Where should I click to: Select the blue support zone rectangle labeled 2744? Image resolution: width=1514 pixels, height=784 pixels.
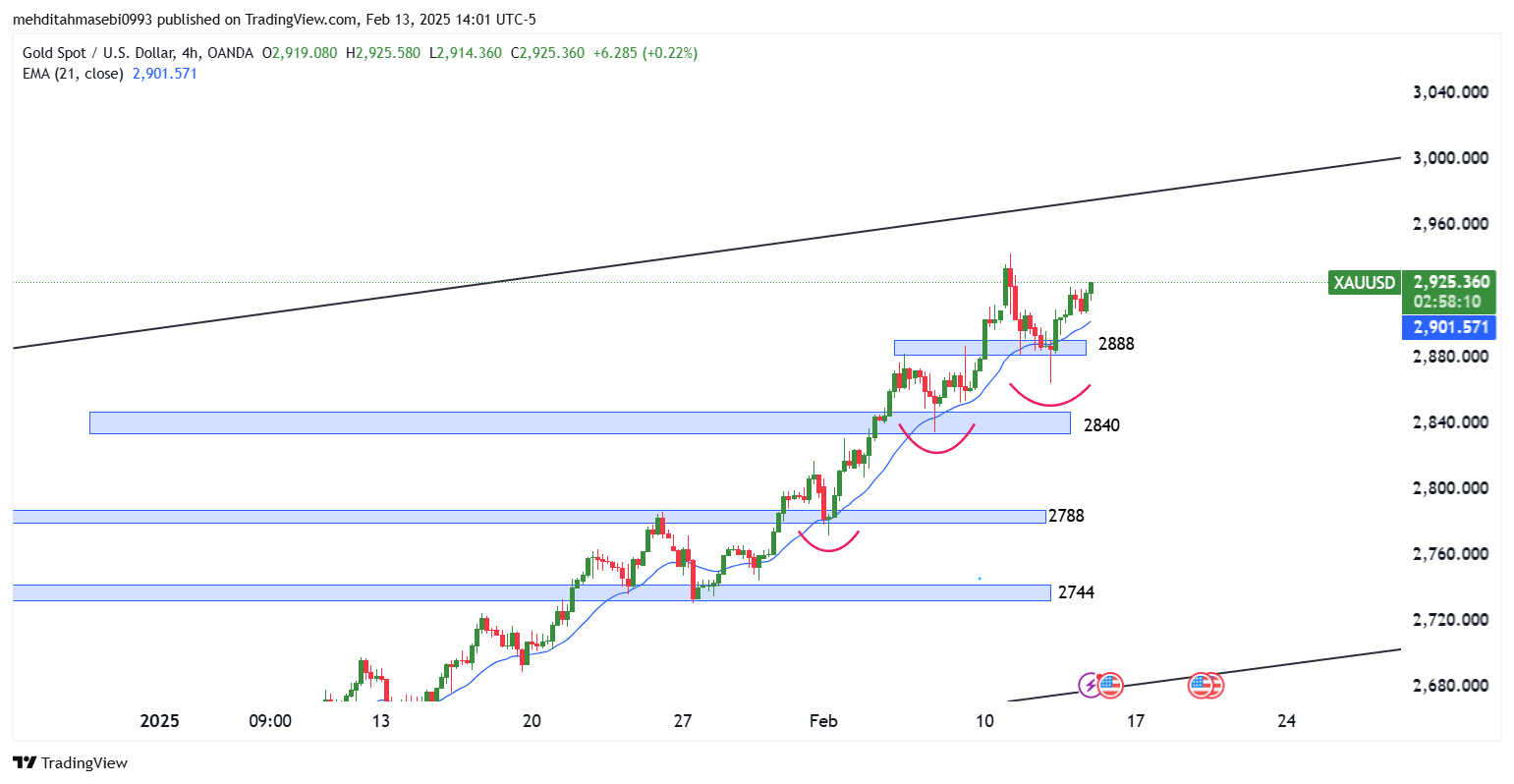coord(532,592)
